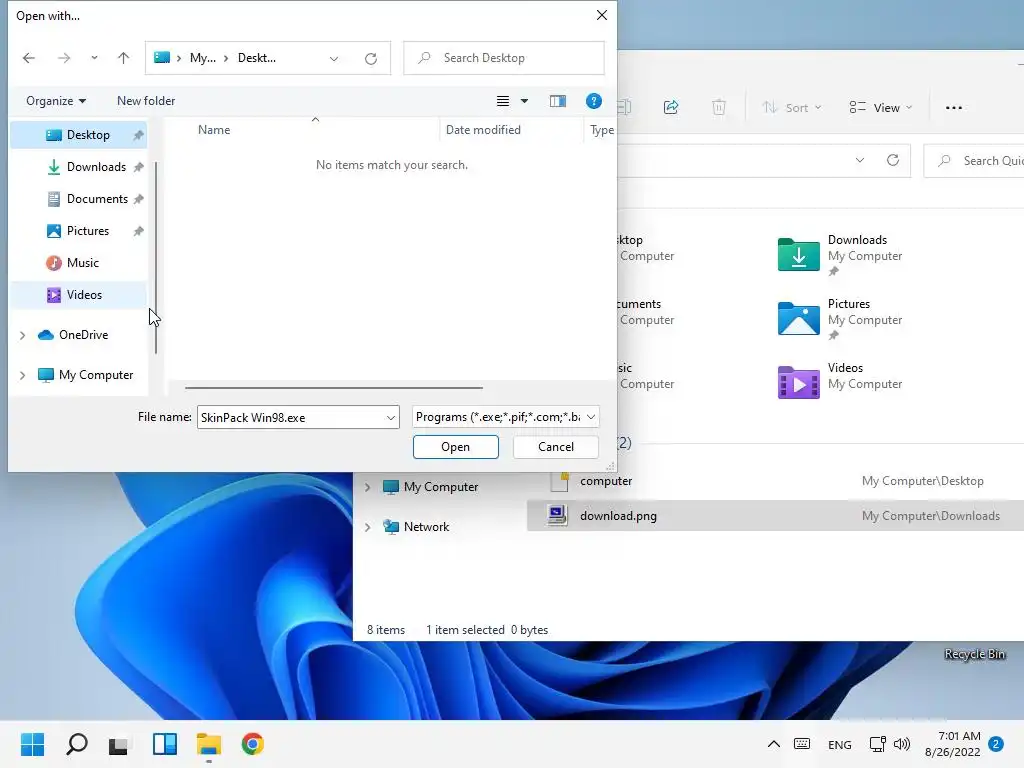Open help with the blue question mark
Image resolution: width=1024 pixels, height=768 pixels.
point(594,101)
